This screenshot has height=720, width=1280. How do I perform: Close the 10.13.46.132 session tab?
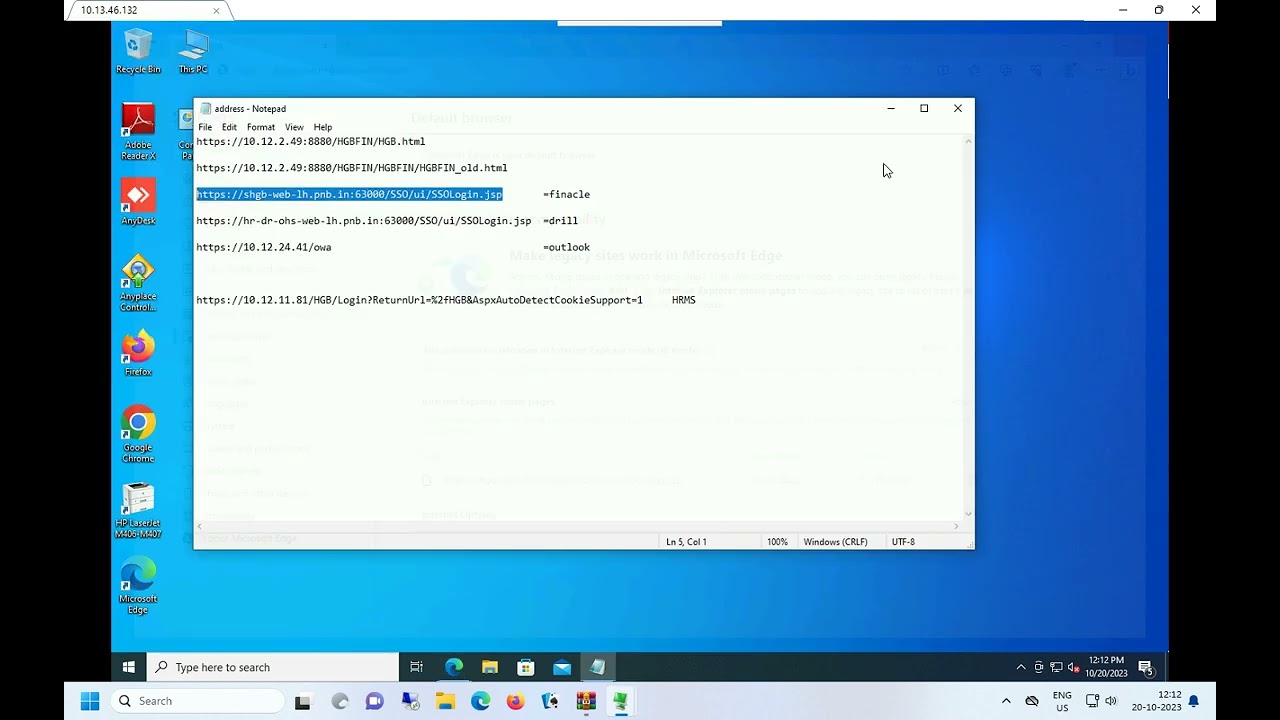click(x=216, y=10)
